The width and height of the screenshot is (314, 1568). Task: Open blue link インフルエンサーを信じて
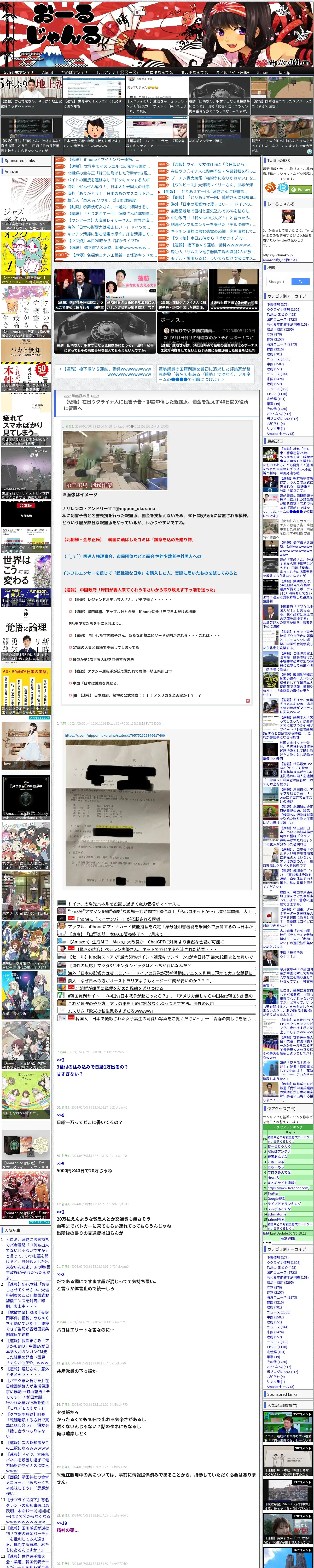click(x=150, y=573)
